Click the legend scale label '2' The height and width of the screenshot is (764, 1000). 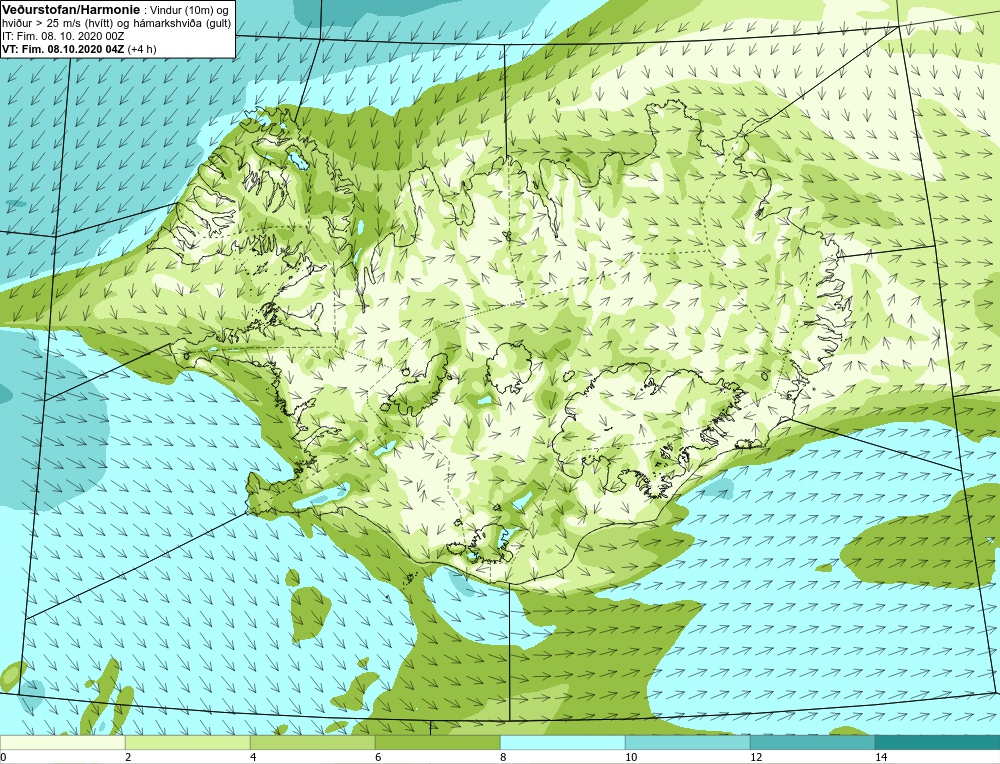tap(128, 757)
